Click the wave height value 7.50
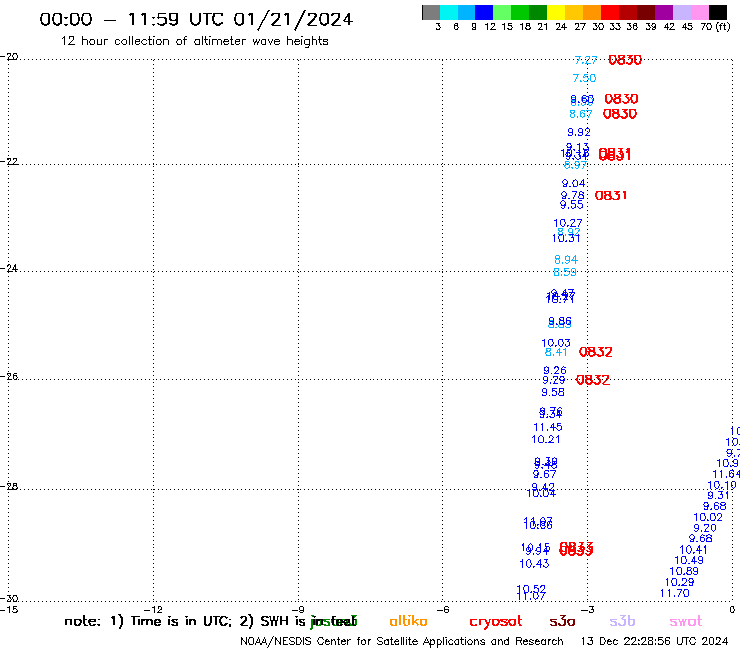740x650 pixels. (x=584, y=78)
